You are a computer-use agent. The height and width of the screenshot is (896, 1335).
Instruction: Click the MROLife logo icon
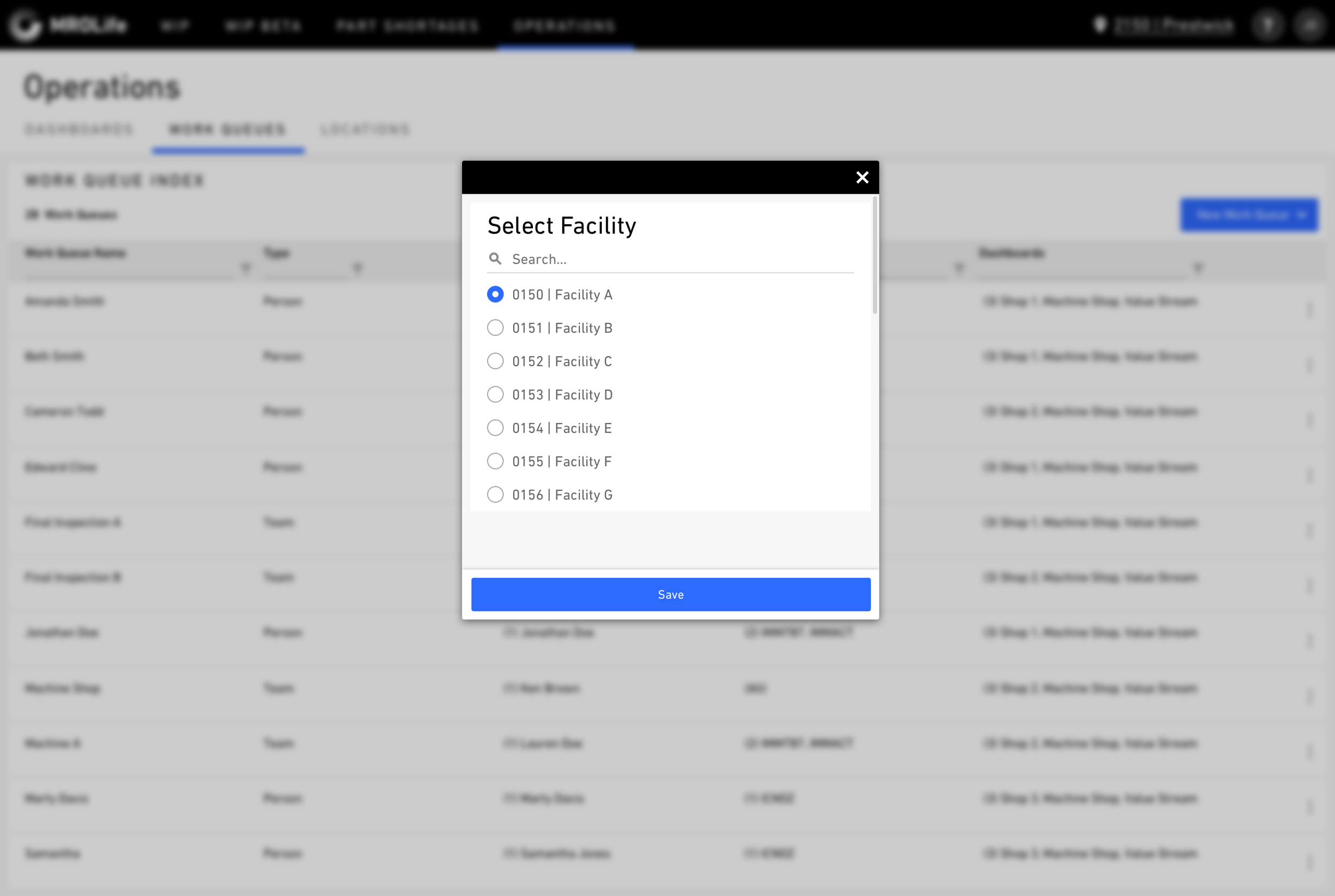(26, 26)
